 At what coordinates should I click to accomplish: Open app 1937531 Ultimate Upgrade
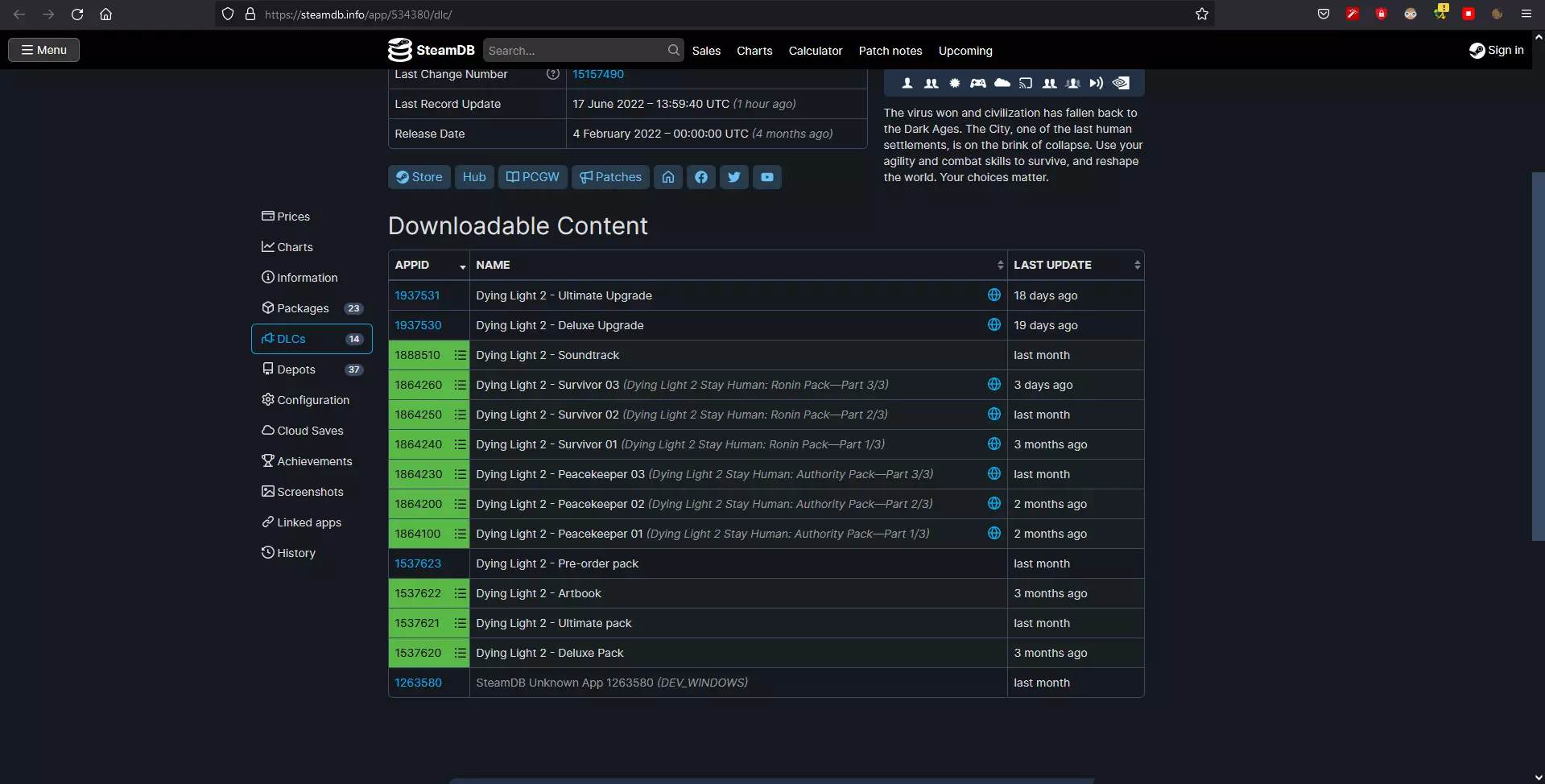tap(417, 295)
